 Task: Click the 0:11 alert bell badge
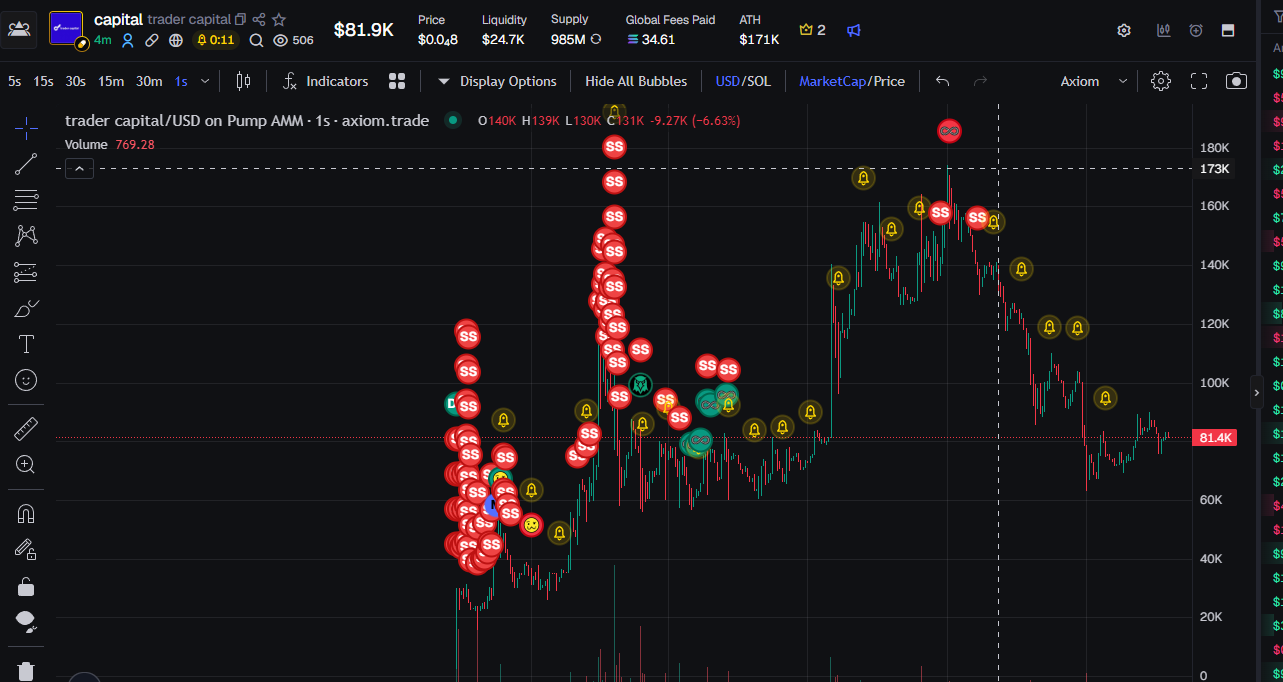216,40
